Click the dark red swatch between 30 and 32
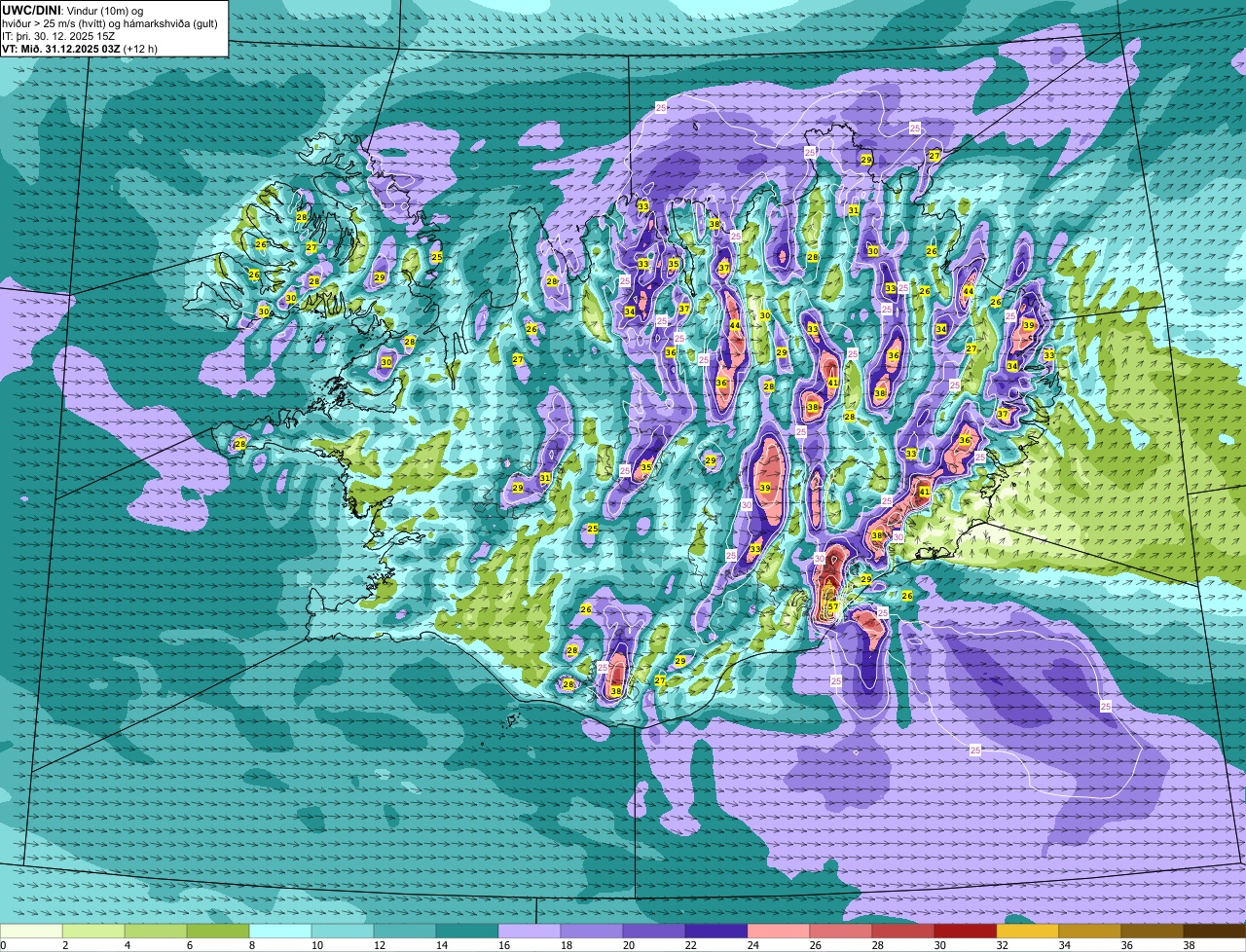The width and height of the screenshot is (1246, 952). click(x=966, y=932)
